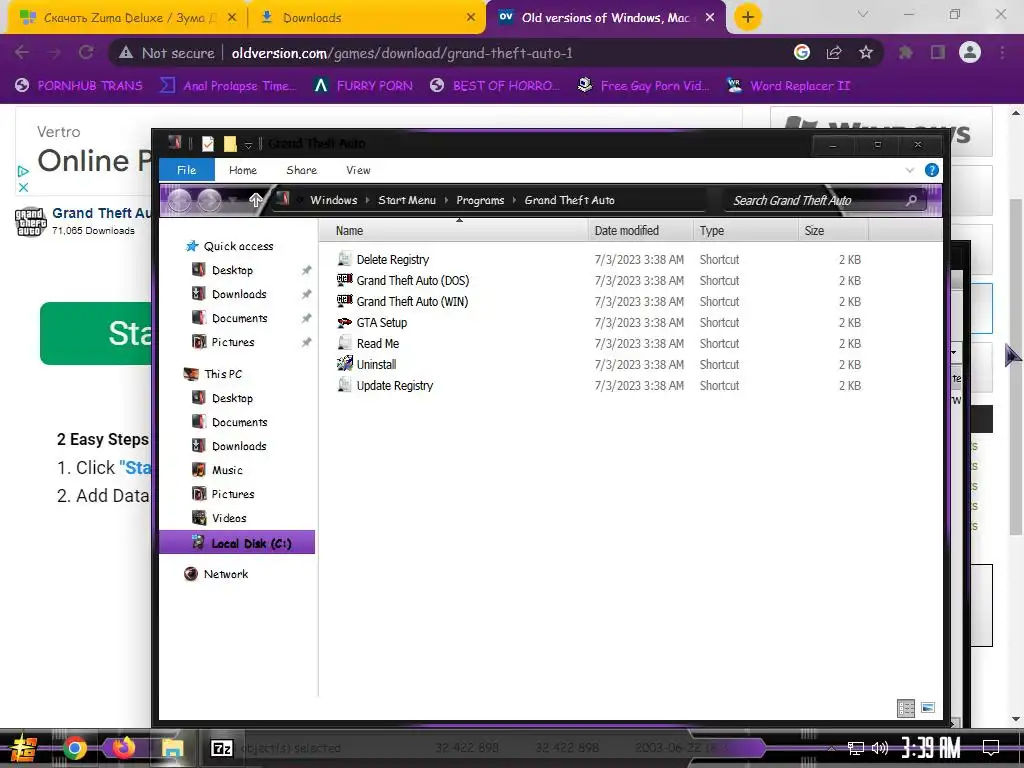Bookmark this page with the star icon
The height and width of the screenshot is (768, 1024).
click(x=866, y=53)
